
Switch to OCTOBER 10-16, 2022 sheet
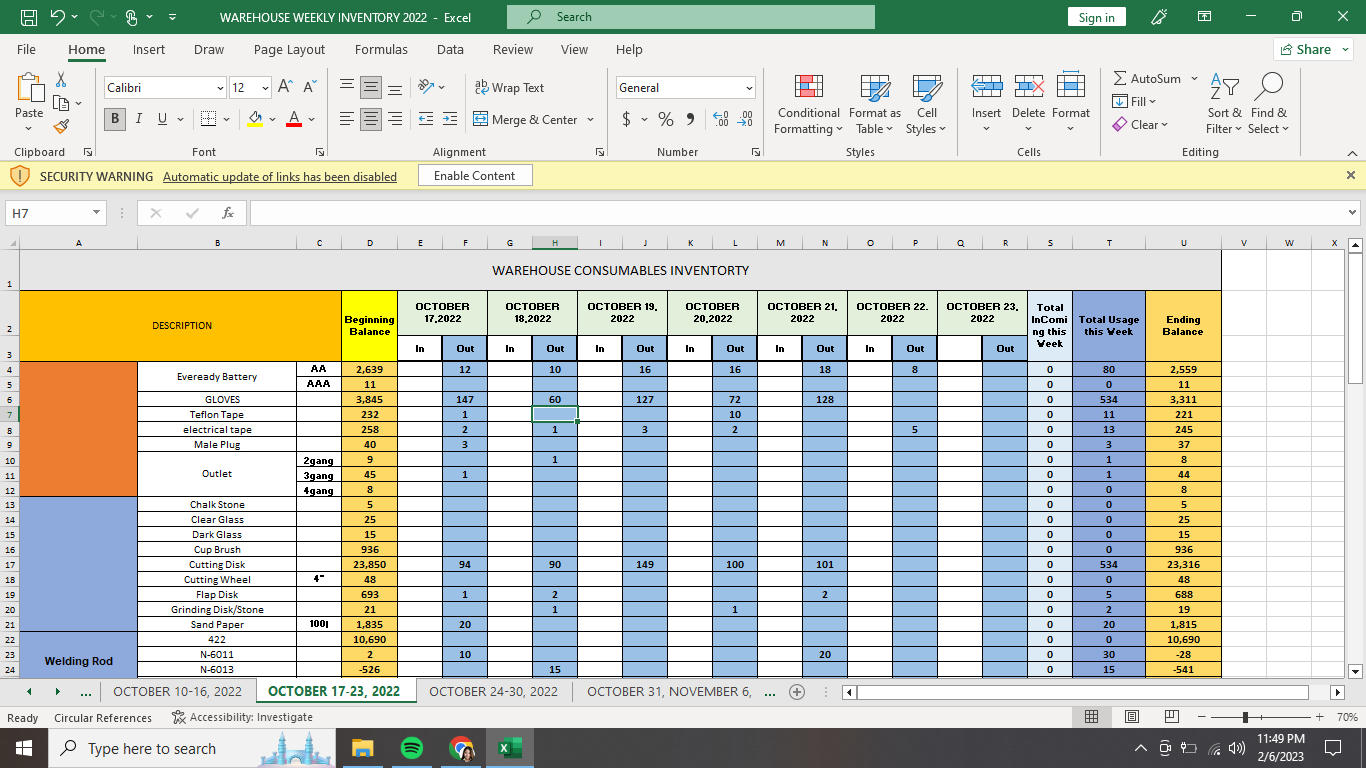pos(177,691)
